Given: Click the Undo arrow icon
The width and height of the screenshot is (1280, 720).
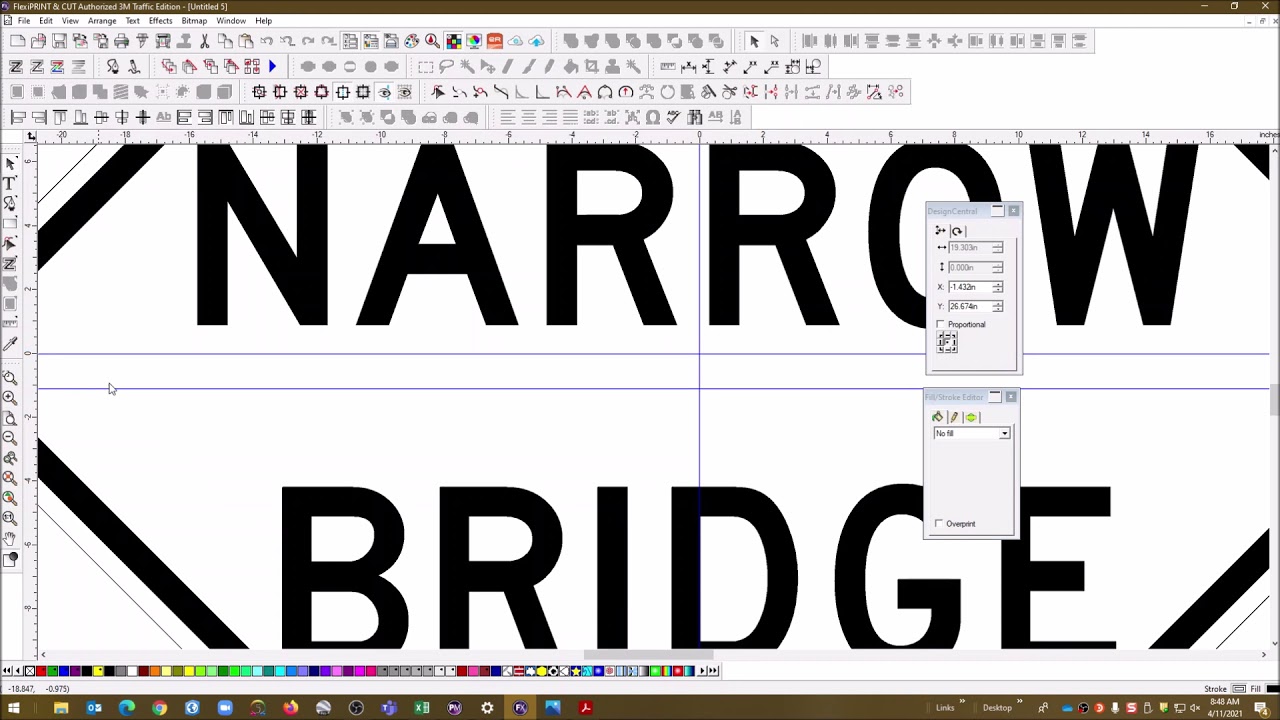Looking at the screenshot, I should coord(267,41).
